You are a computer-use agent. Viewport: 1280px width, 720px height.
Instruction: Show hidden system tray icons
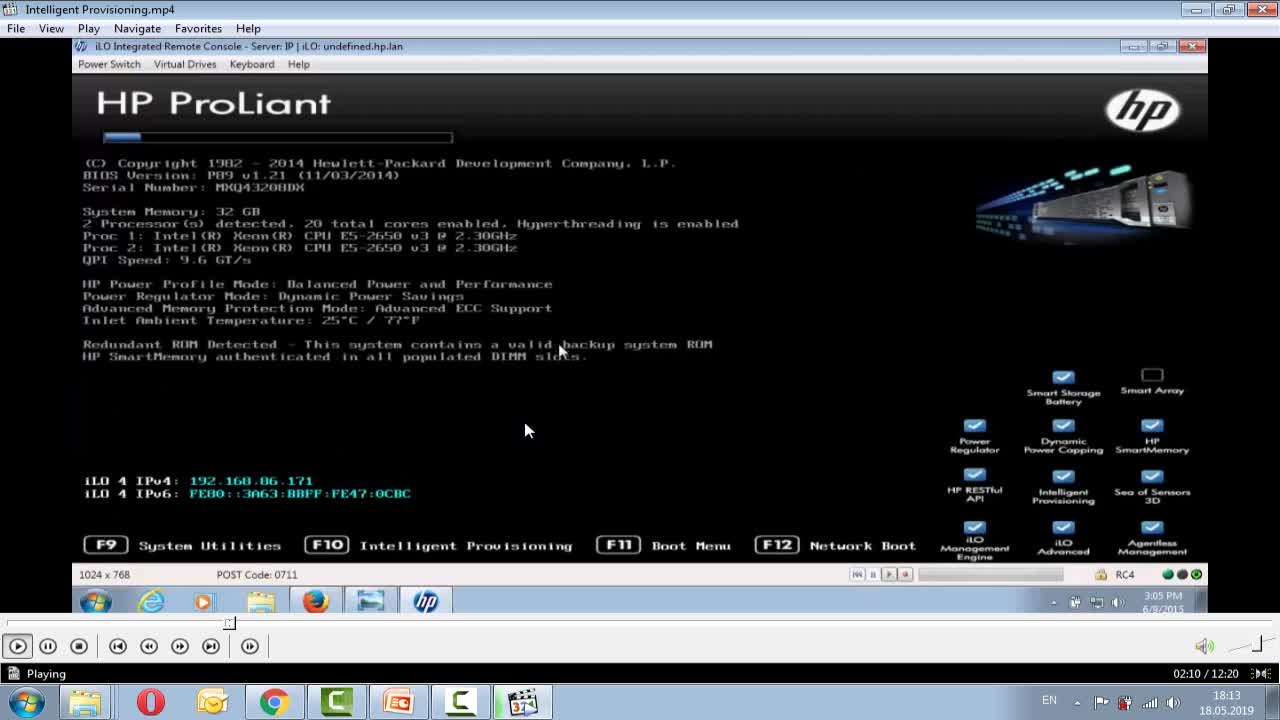[x=1077, y=702]
